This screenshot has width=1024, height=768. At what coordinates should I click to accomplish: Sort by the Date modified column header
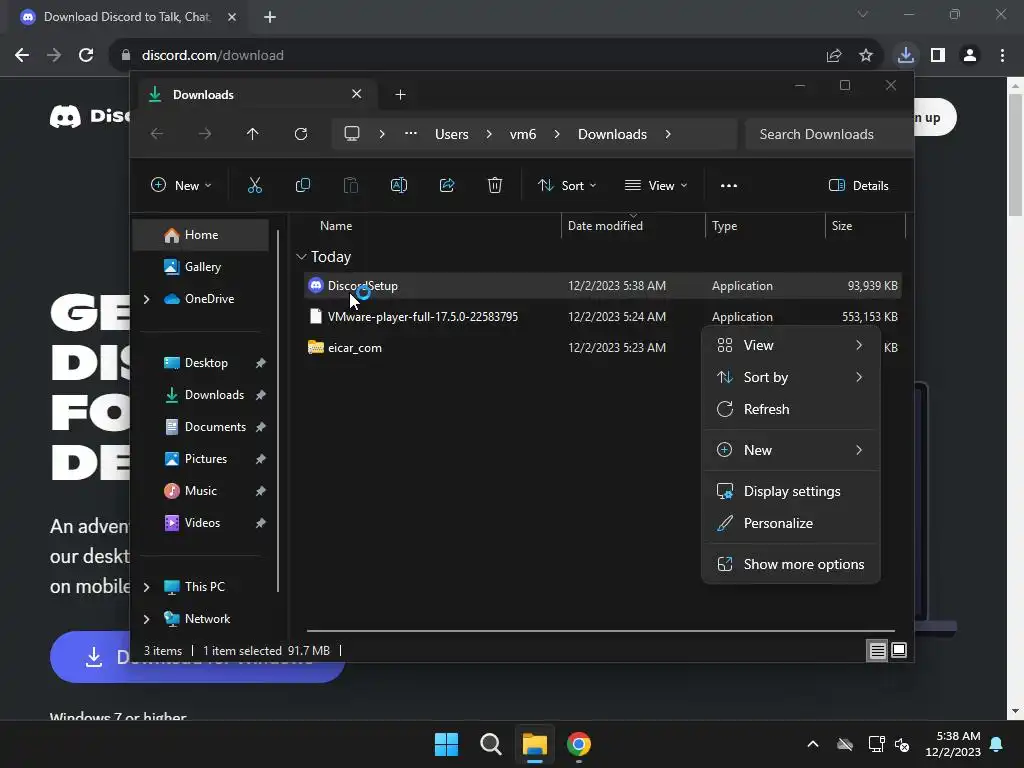pos(633,226)
